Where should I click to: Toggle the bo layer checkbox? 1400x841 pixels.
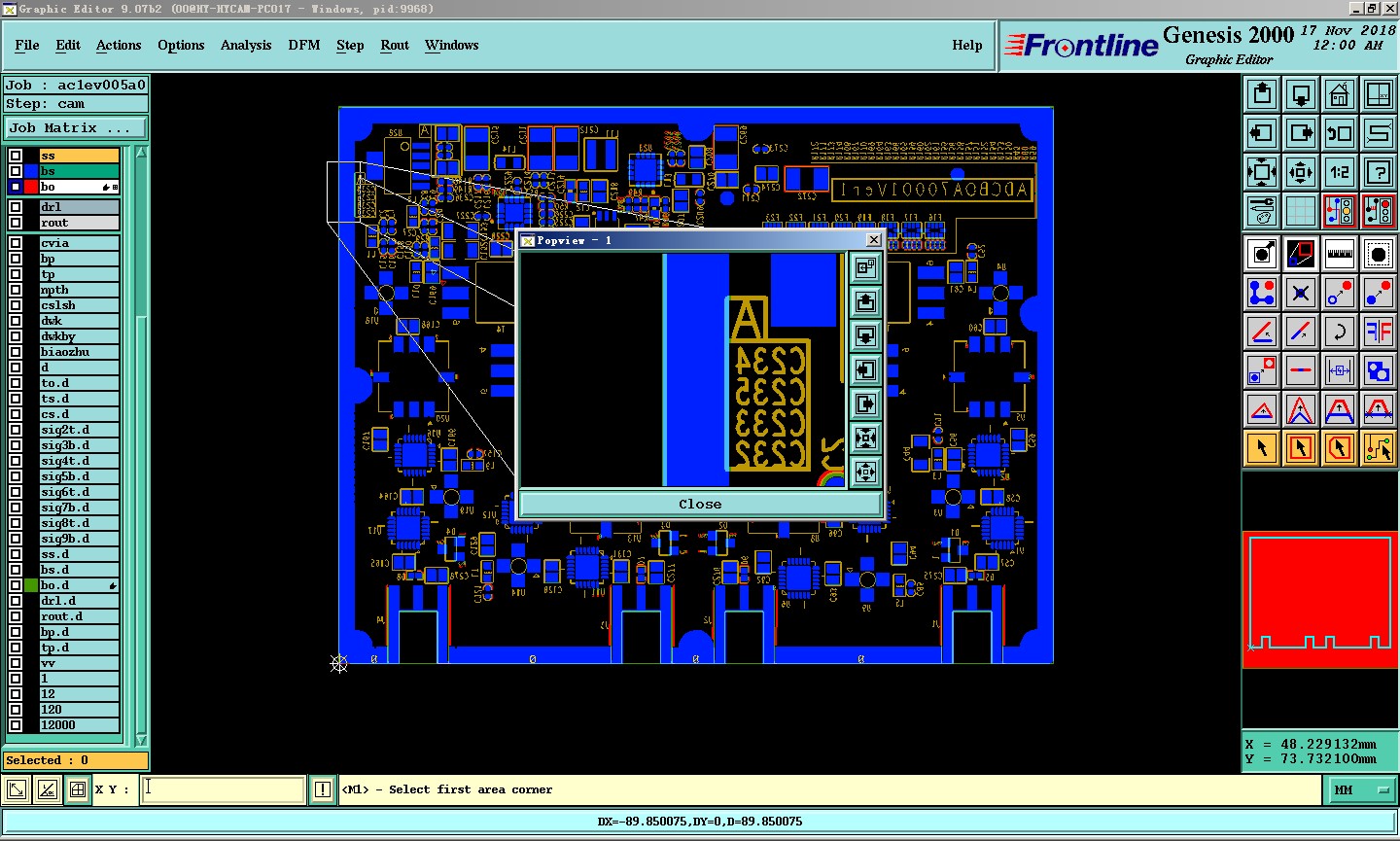(16, 187)
